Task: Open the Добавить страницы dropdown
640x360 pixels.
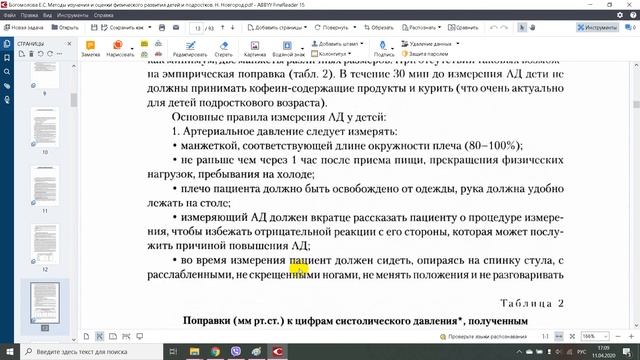Action: coord(277,27)
